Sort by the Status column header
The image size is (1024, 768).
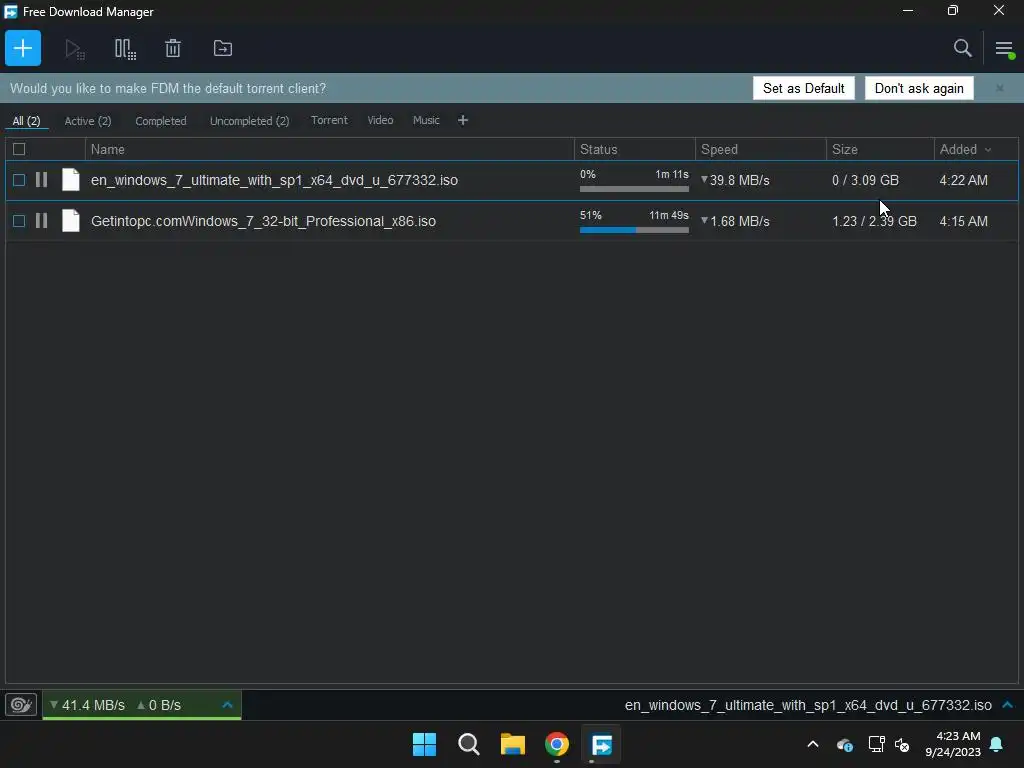tap(635, 150)
